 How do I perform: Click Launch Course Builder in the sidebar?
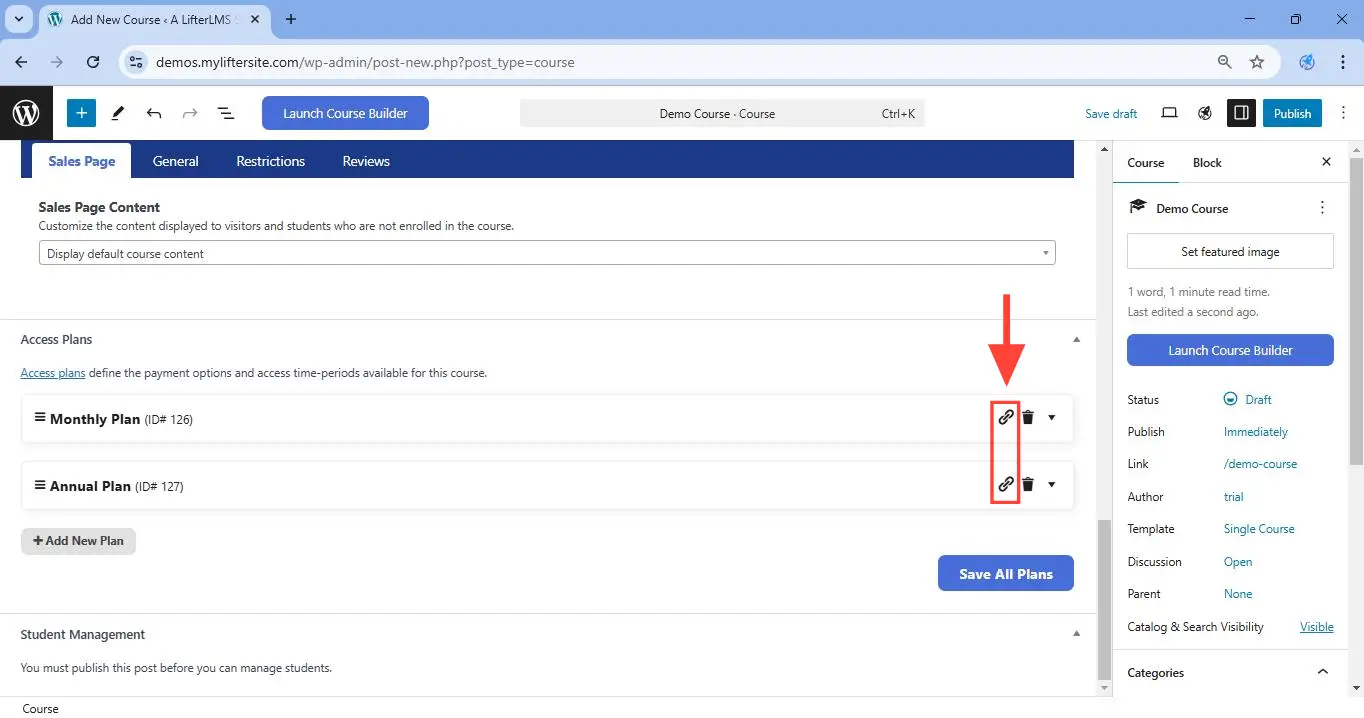click(1230, 350)
